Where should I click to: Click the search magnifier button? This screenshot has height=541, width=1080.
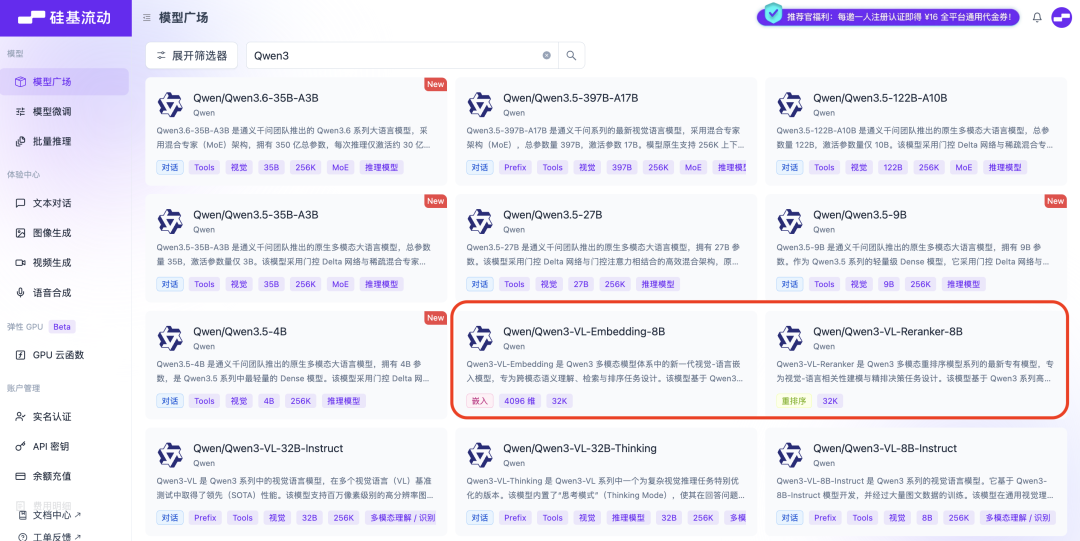click(571, 56)
